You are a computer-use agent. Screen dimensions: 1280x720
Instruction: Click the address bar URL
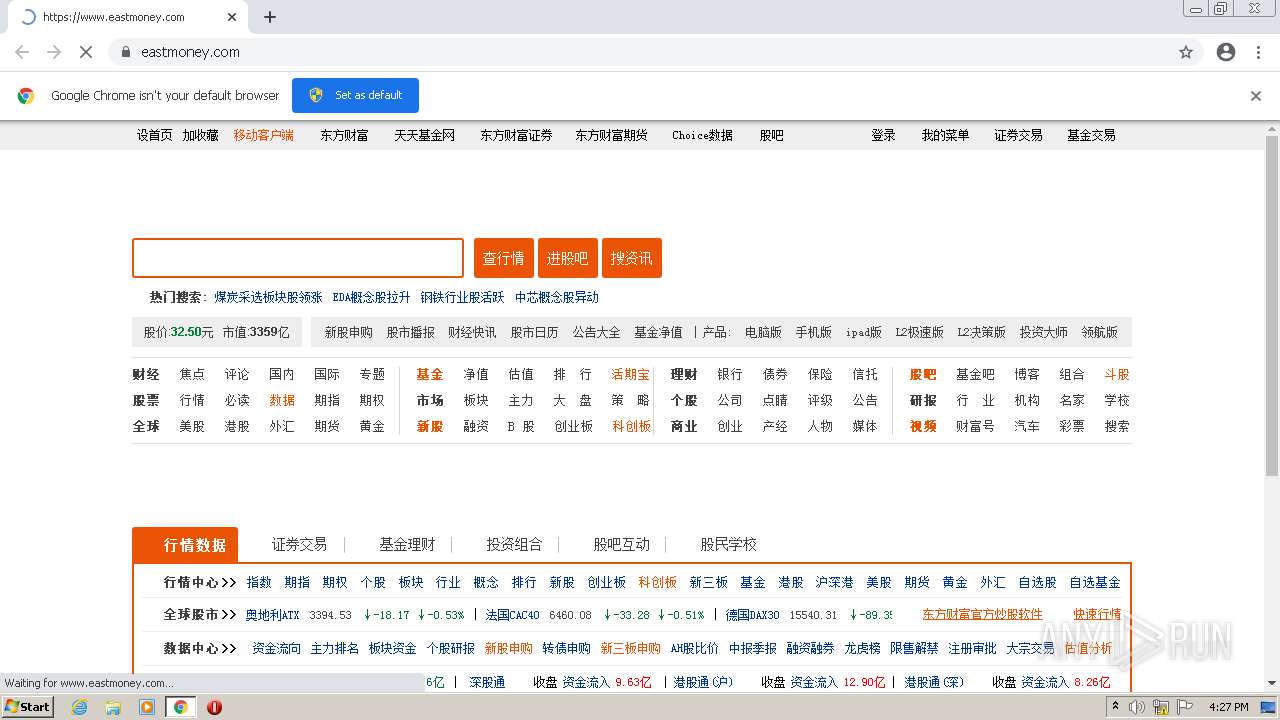[190, 52]
